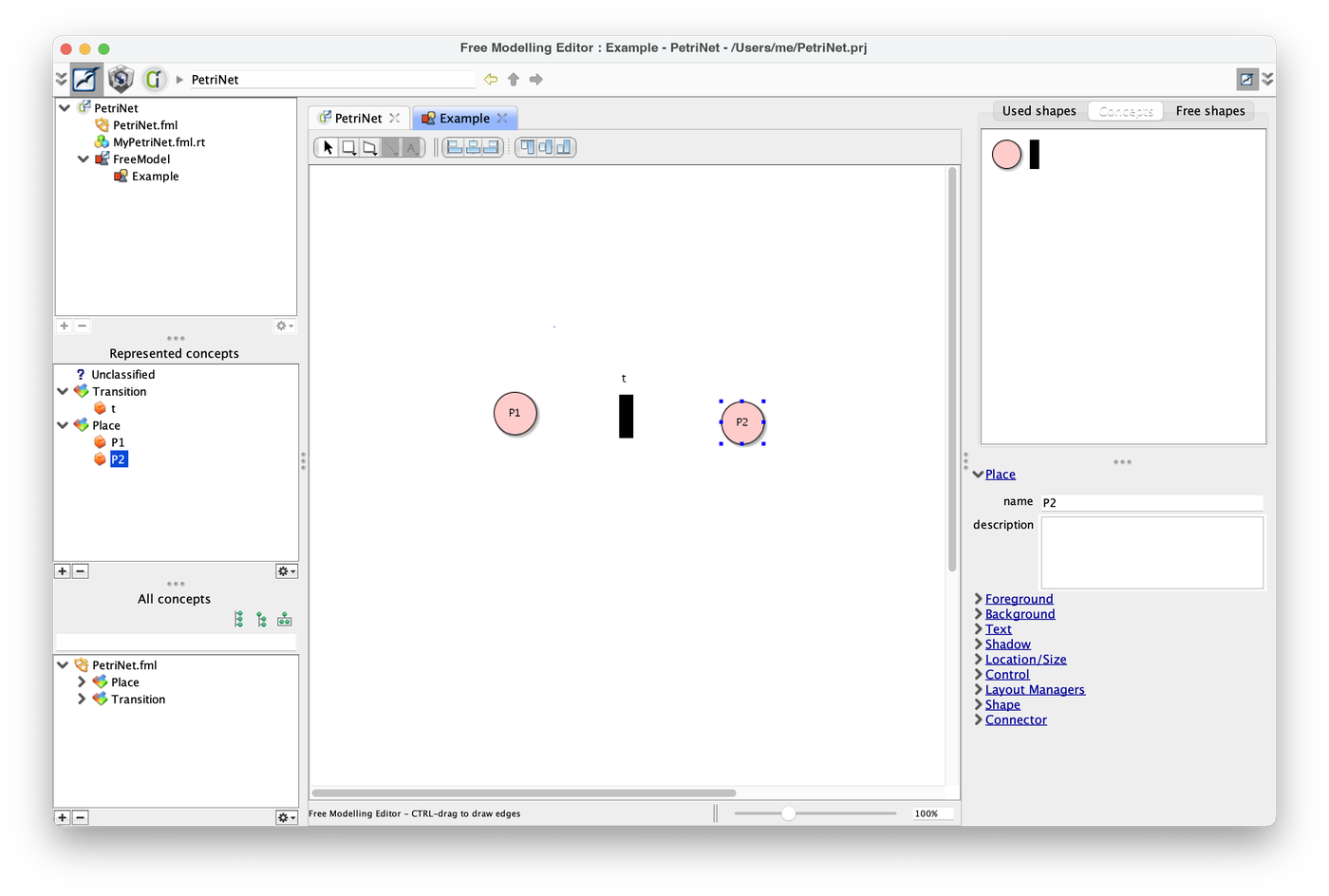The height and width of the screenshot is (896, 1329).
Task: Select MyPetriNet.fml.rt in project tree
Action: (x=159, y=142)
